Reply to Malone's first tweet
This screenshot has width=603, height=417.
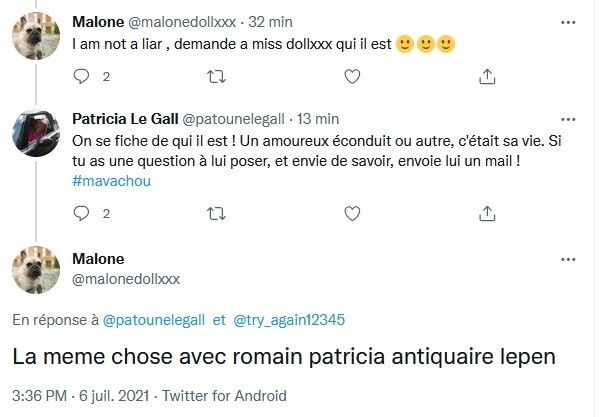click(x=81, y=76)
